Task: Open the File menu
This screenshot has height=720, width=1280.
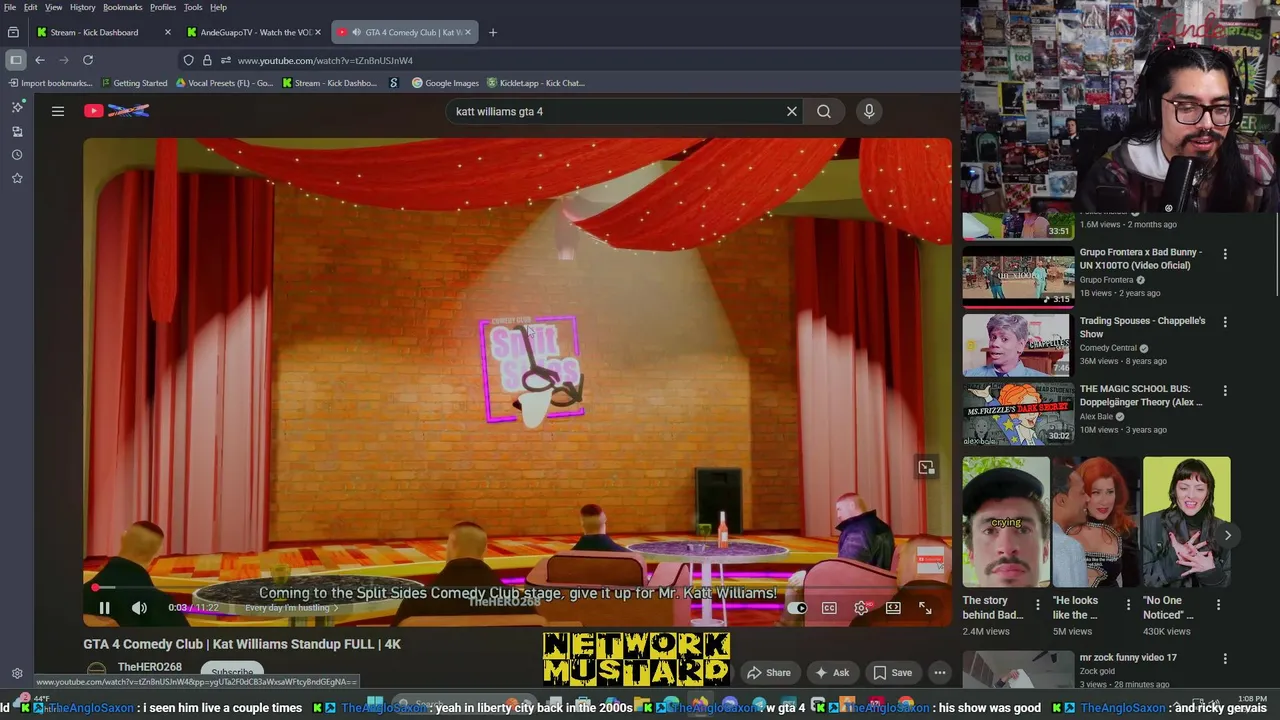Action: tap(10, 7)
